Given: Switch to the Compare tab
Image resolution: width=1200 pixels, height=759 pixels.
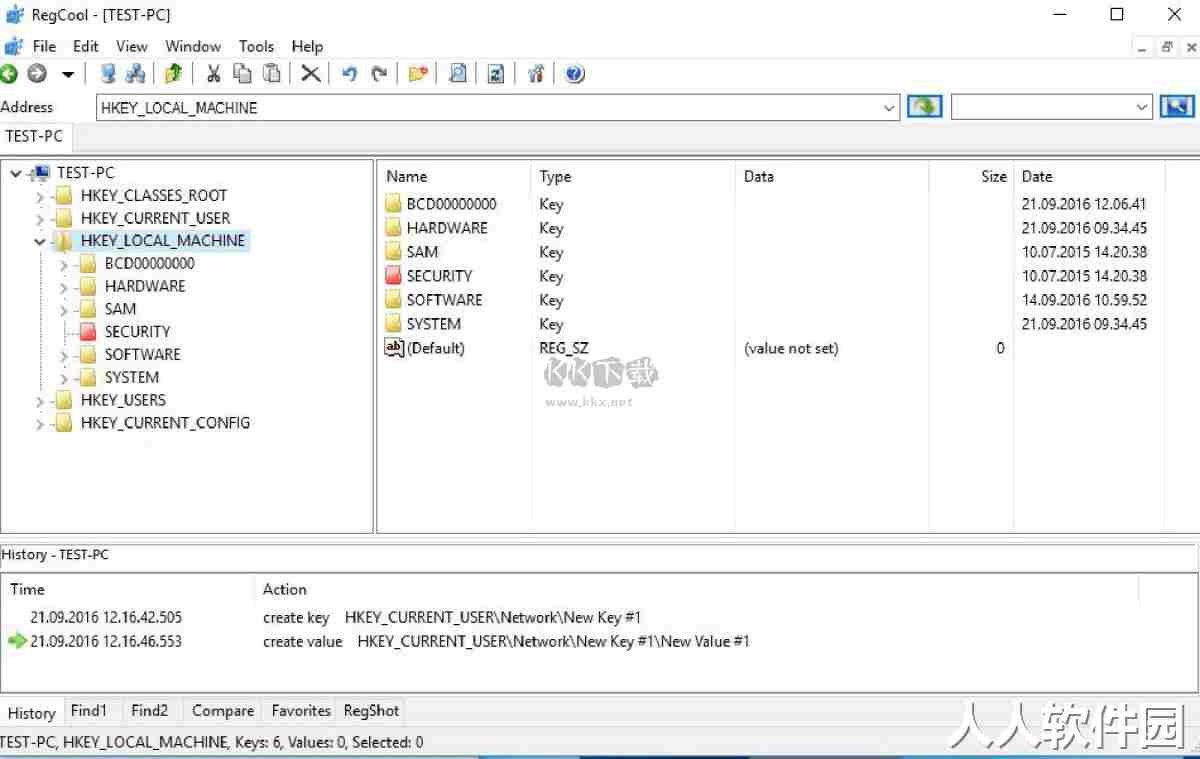Looking at the screenshot, I should click(223, 711).
